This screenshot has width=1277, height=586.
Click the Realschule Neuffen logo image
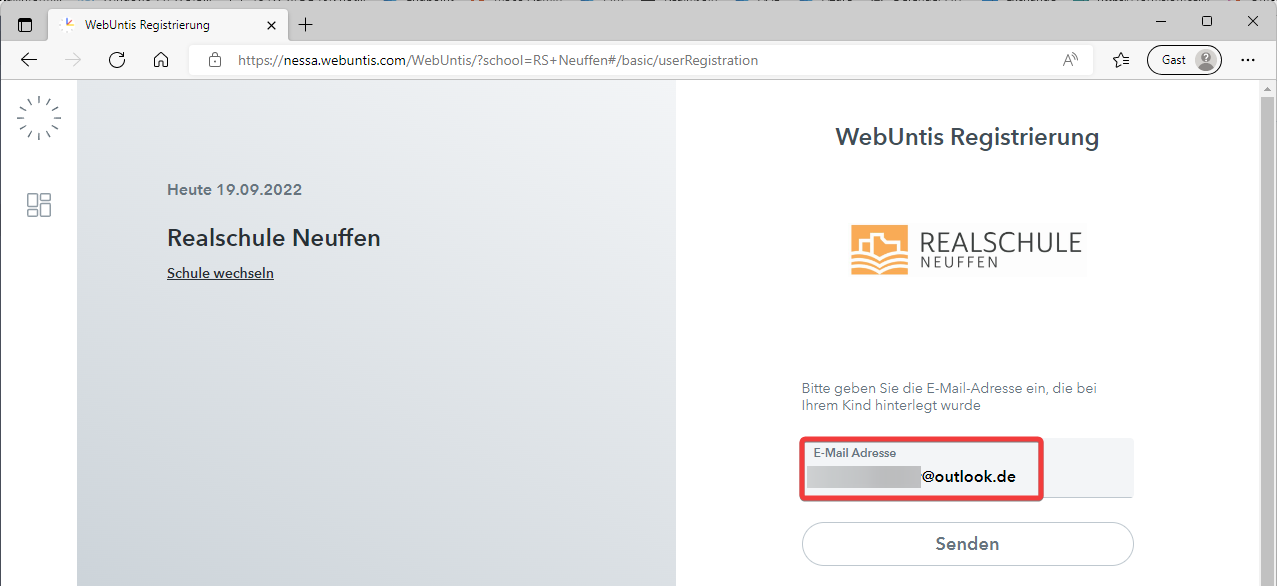[x=966, y=249]
